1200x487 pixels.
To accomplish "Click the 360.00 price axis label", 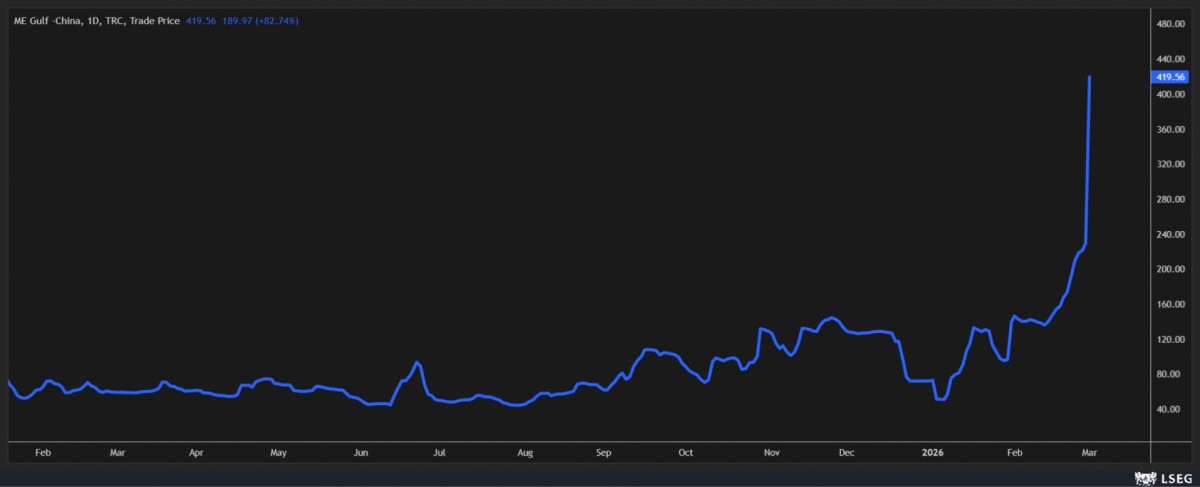I will (x=1170, y=129).
